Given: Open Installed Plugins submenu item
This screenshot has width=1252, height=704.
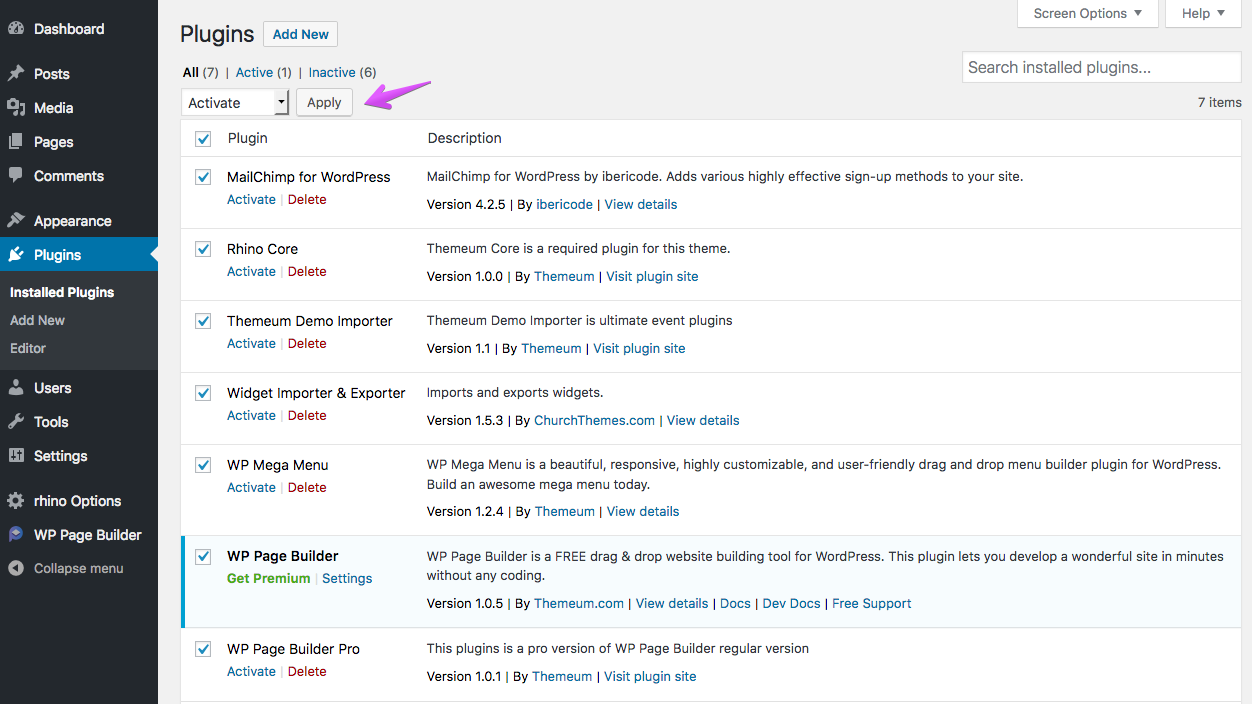Looking at the screenshot, I should (x=62, y=292).
